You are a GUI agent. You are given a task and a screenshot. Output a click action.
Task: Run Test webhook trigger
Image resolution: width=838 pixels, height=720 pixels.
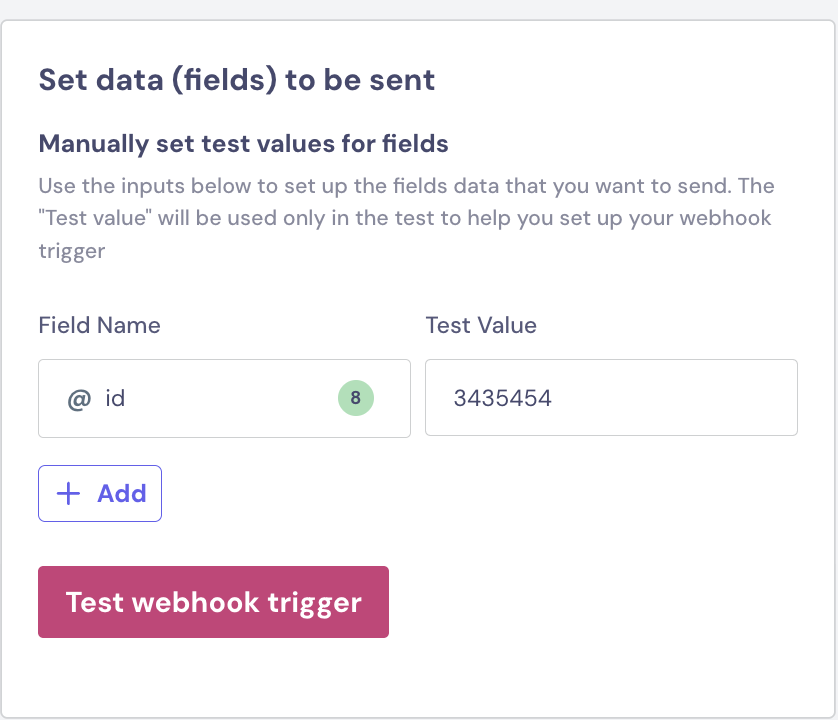click(x=213, y=602)
